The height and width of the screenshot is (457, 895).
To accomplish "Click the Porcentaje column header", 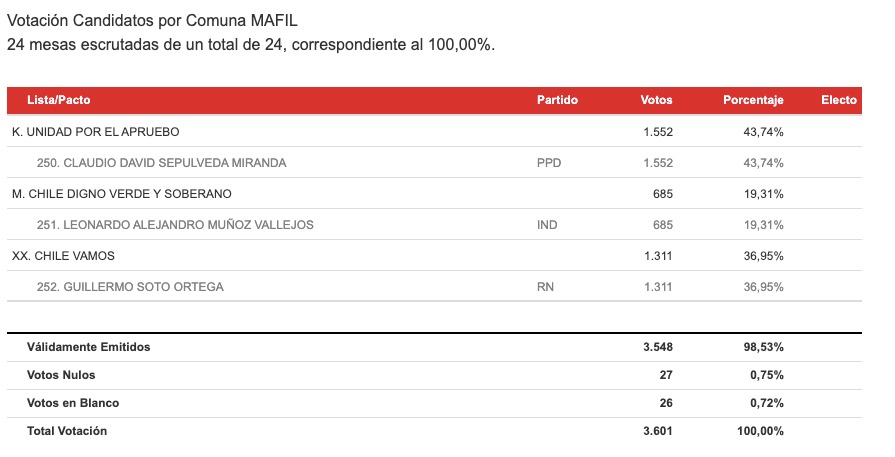I will [x=753, y=100].
